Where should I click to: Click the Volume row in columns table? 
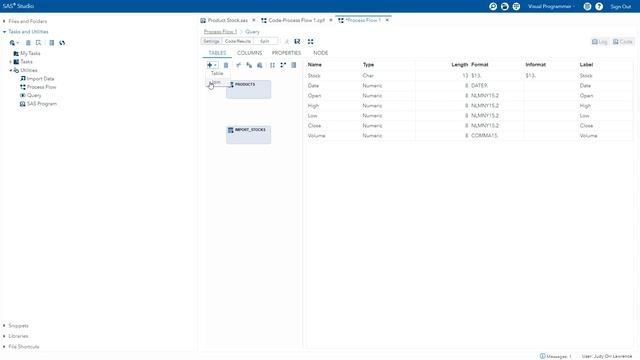pos(468,136)
